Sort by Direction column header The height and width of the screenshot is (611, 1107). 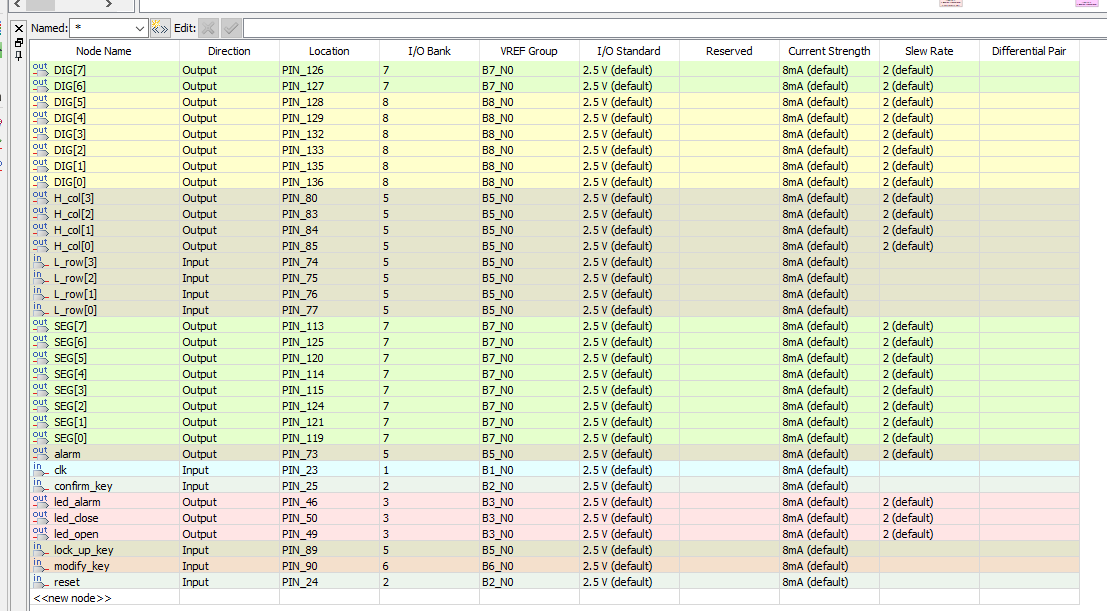click(x=229, y=51)
